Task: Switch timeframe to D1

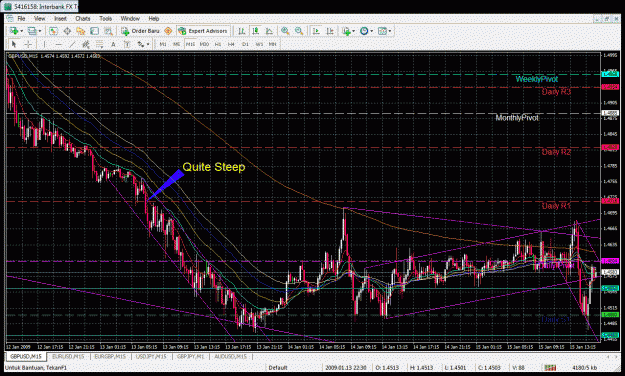Action: click(x=245, y=44)
